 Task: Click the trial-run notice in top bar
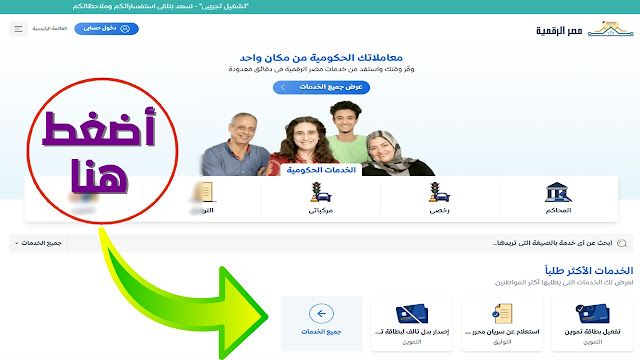tap(160, 7)
